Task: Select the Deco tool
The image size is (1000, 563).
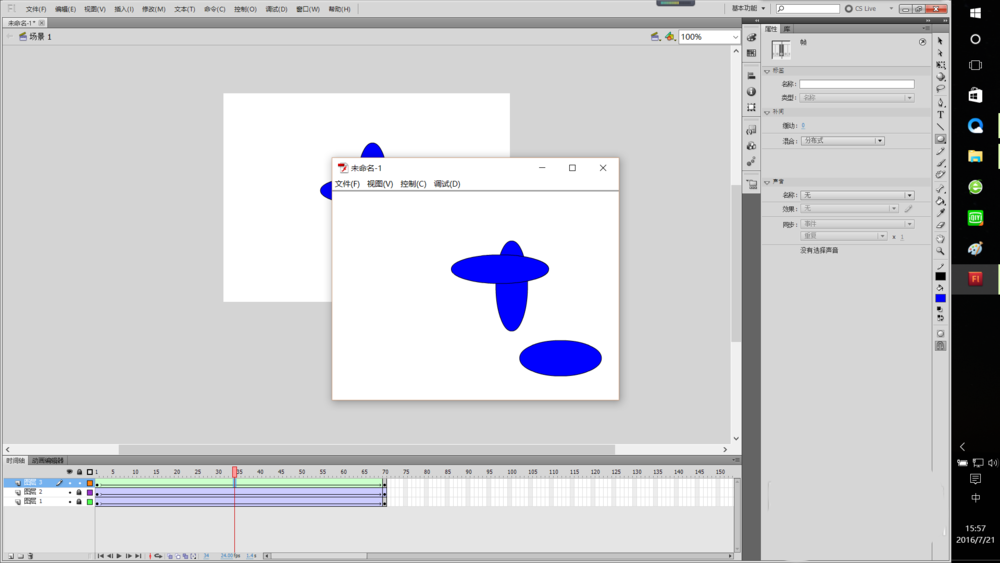Action: click(x=940, y=175)
